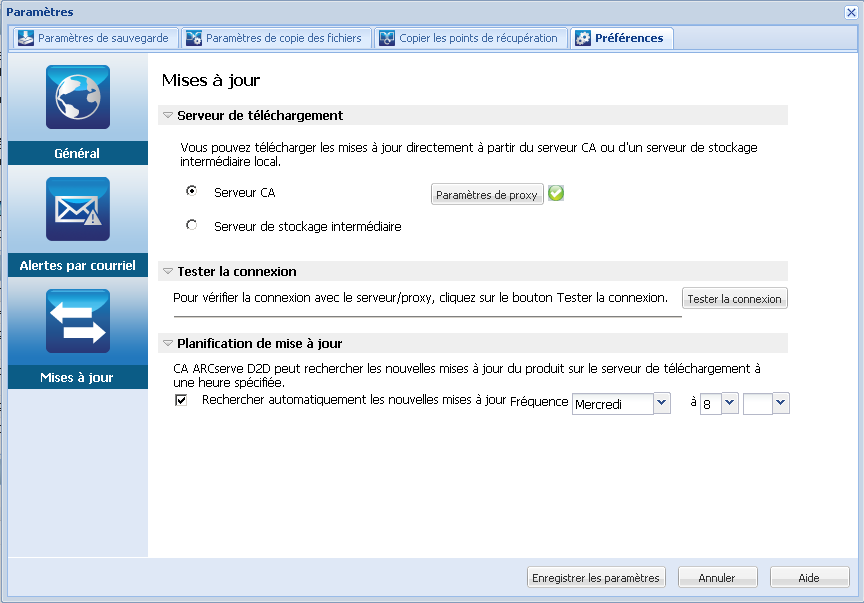Toggle automatic update search checkbox
Image resolution: width=864 pixels, height=603 pixels.
pyautogui.click(x=181, y=400)
